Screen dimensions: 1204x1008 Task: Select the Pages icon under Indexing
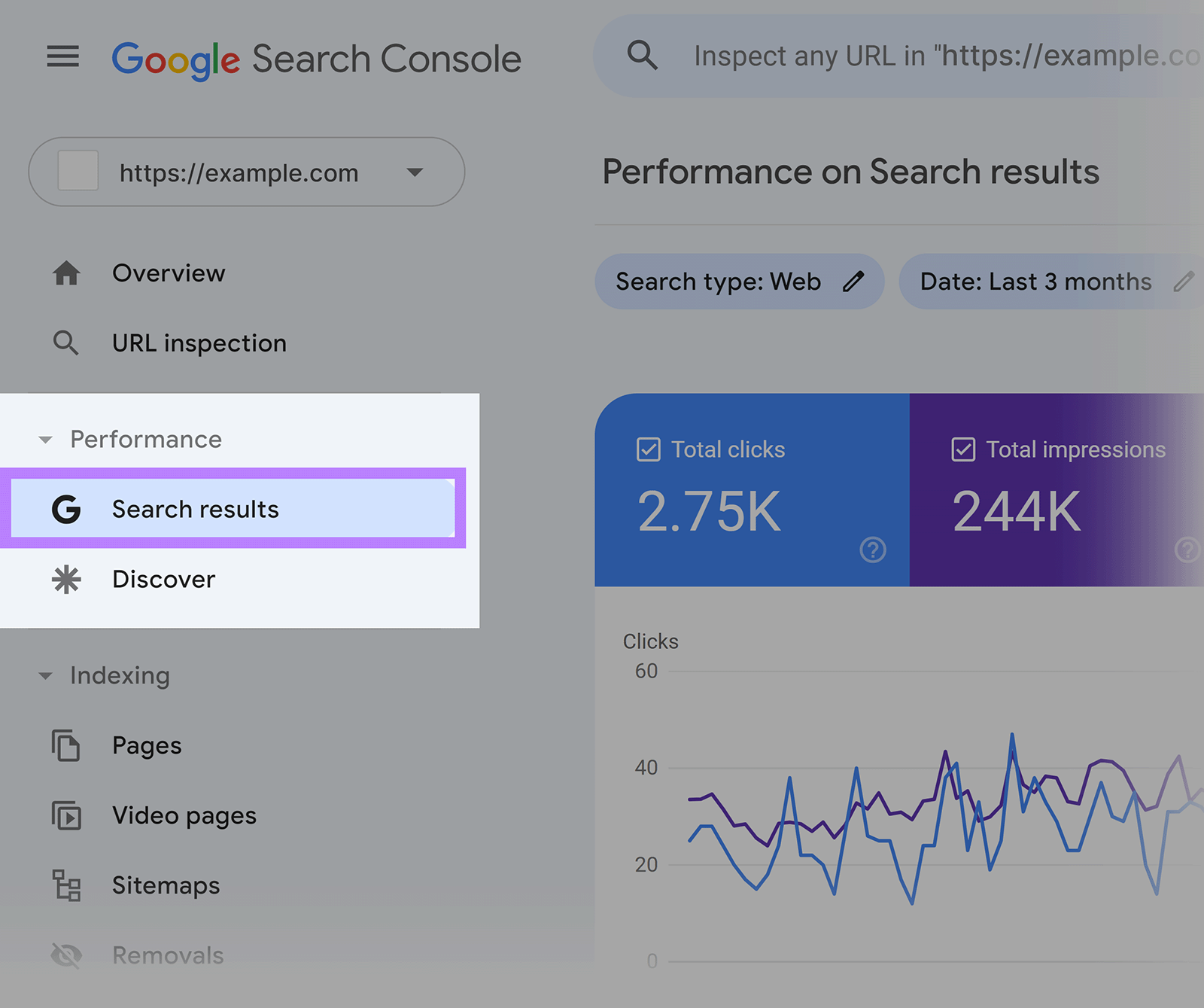point(66,745)
